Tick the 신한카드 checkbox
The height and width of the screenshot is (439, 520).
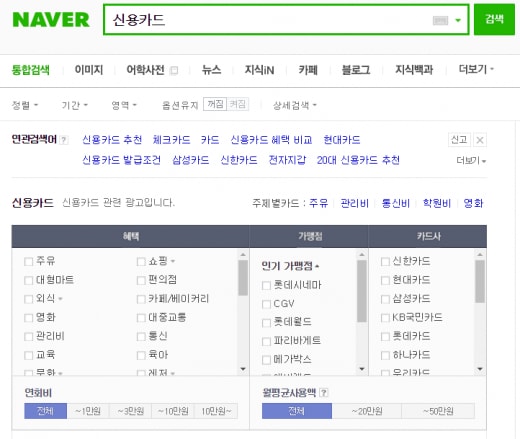(385, 261)
